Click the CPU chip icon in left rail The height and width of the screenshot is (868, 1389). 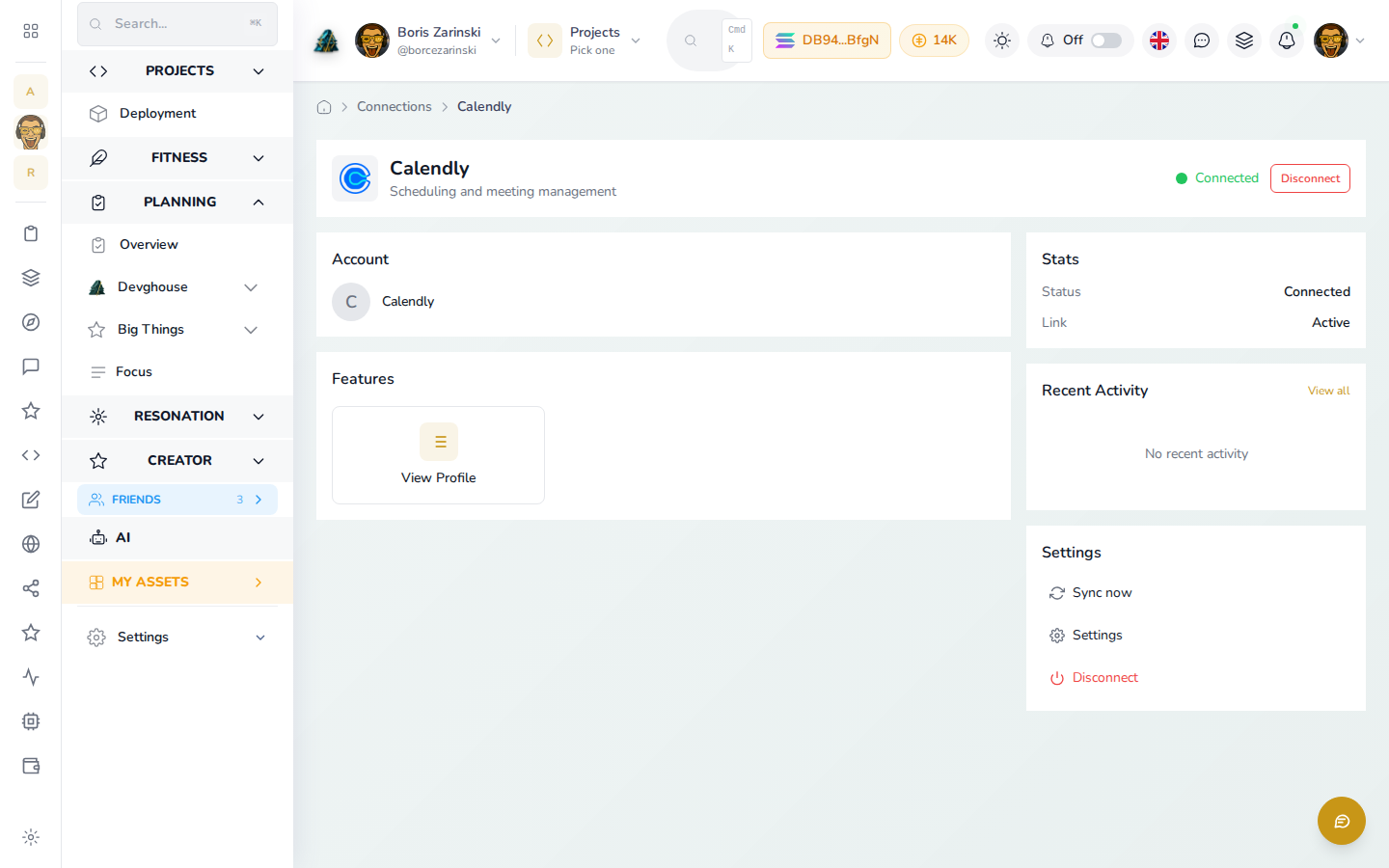pyautogui.click(x=31, y=721)
